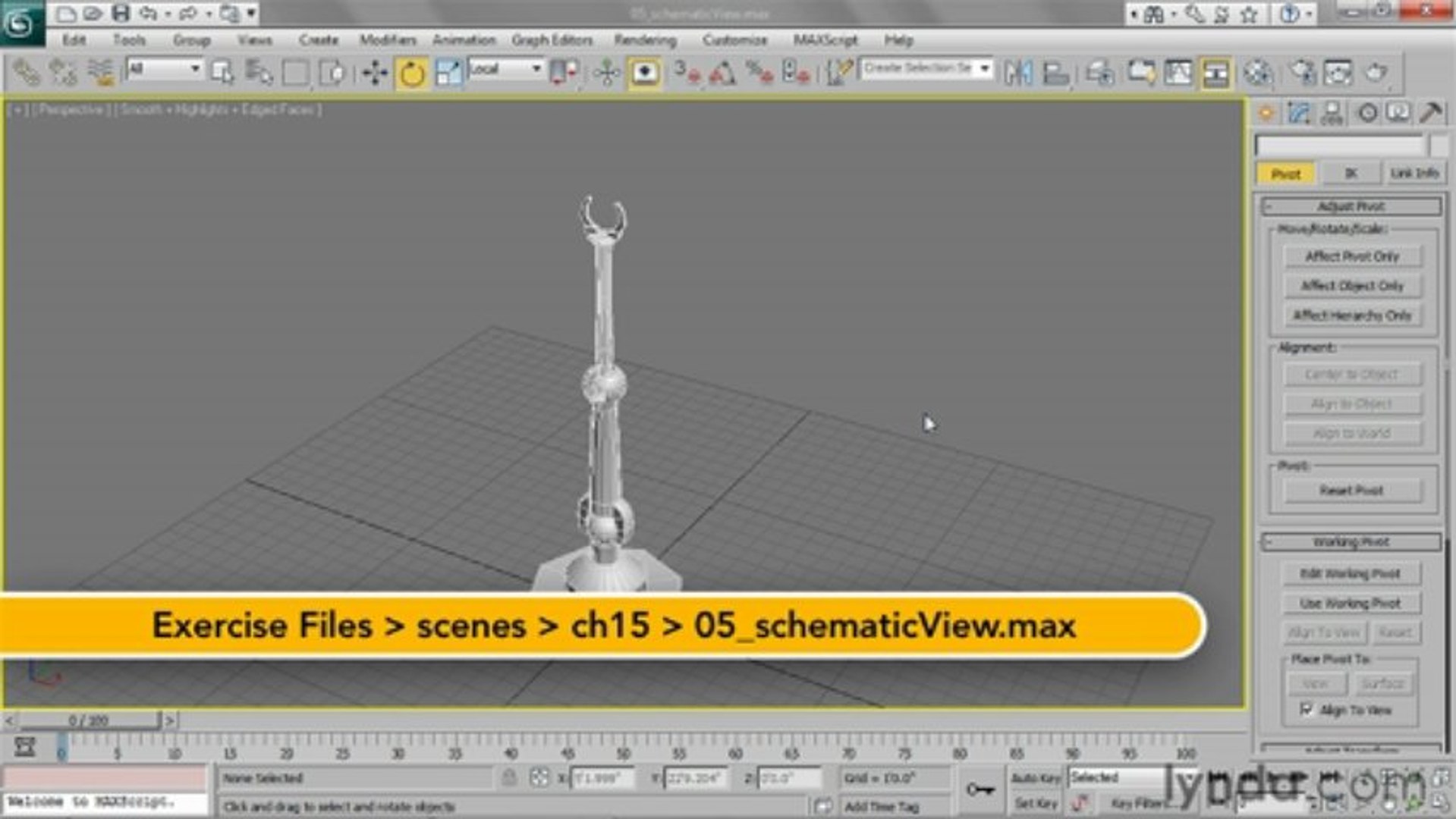Click the object name field in command panel
Screen dimensions: 1456x819
[x=1340, y=146]
